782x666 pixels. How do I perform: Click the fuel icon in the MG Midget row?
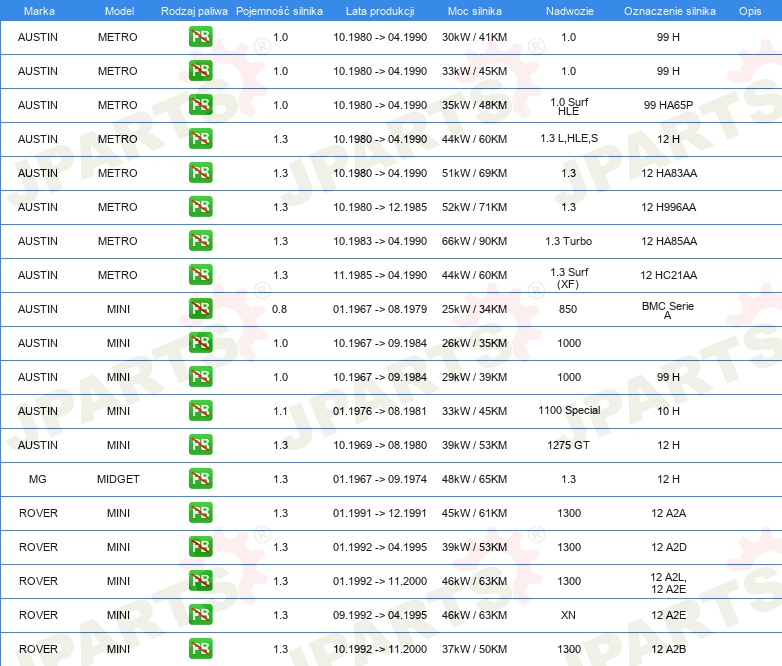(x=200, y=478)
